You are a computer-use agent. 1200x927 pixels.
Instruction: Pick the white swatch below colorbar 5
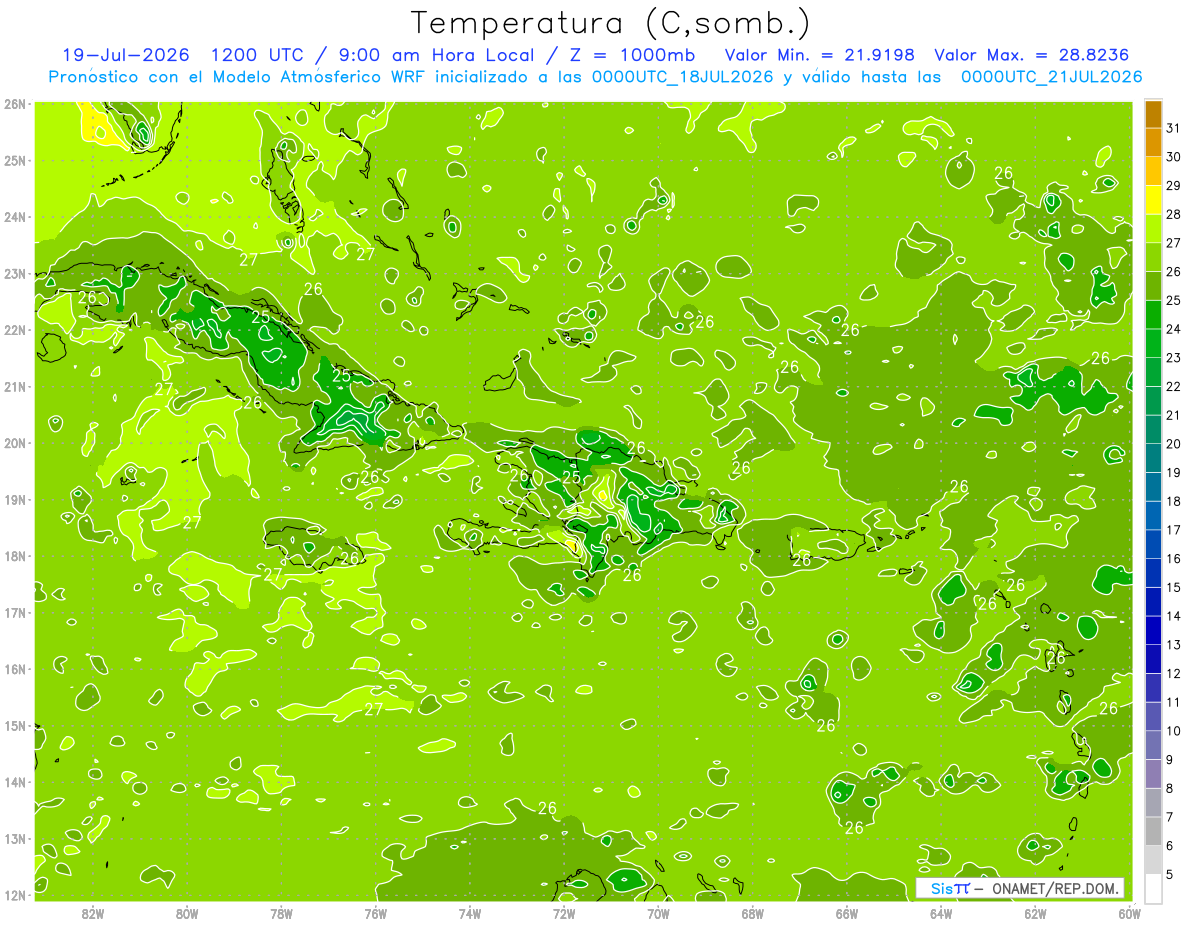pos(1153,888)
